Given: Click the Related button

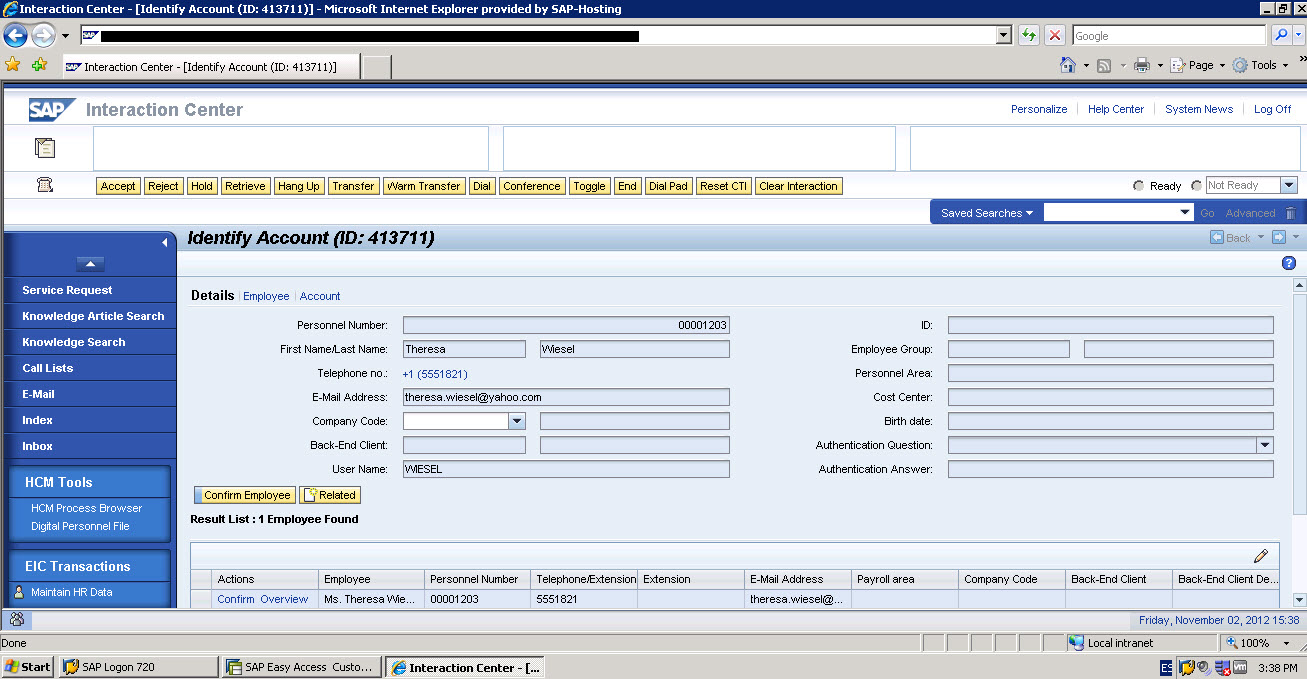Looking at the screenshot, I should [x=330, y=495].
